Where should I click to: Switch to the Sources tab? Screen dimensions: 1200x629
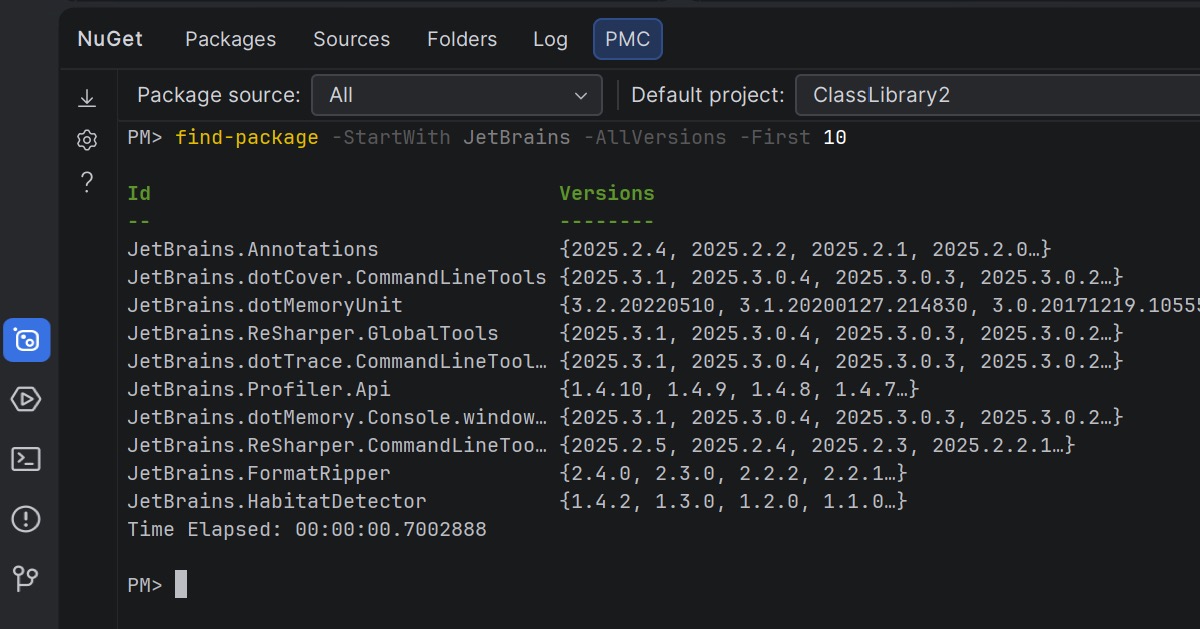coord(351,39)
